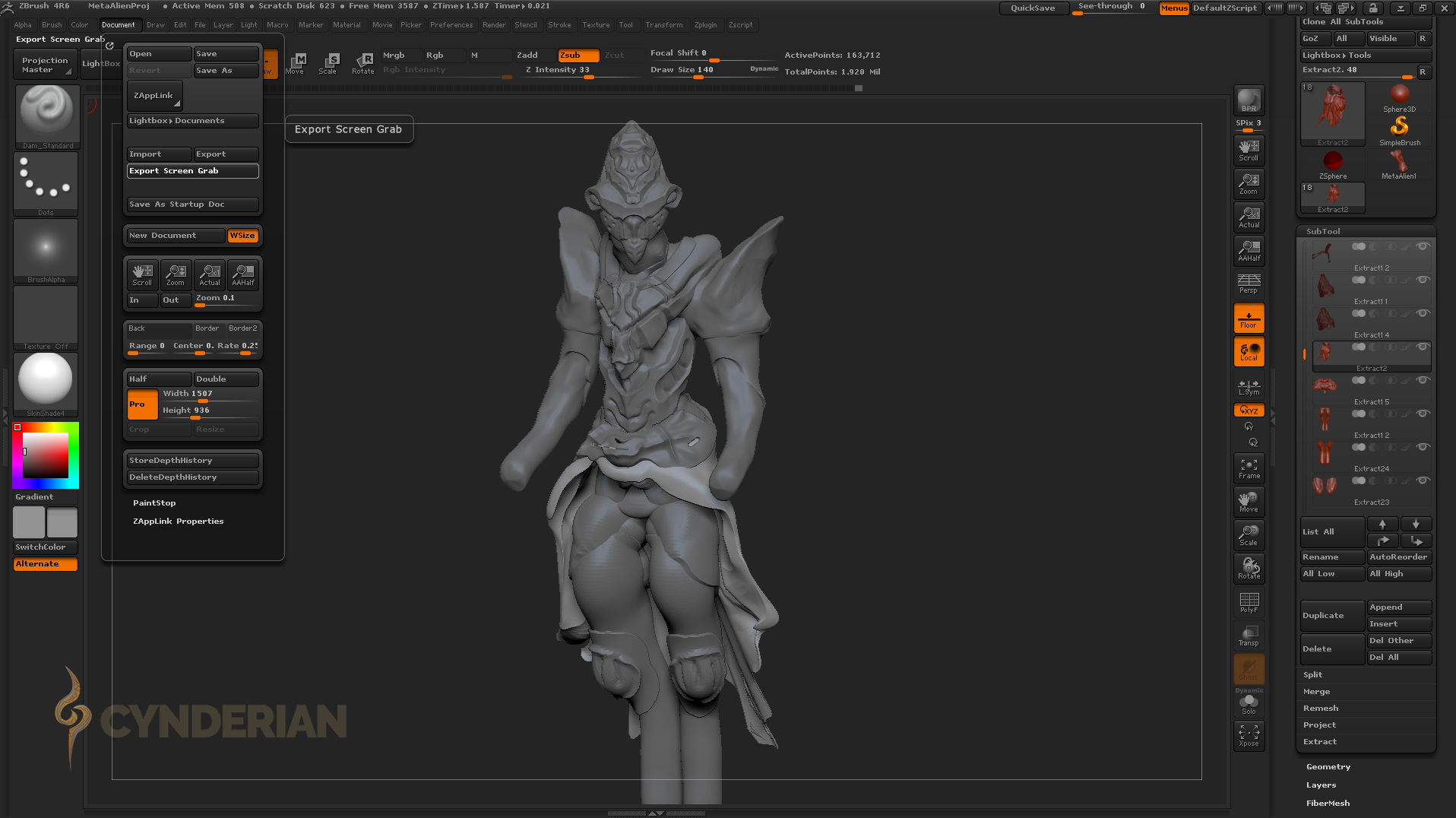Screen dimensions: 1456x818
Task: Open the Transform menu
Action: [664, 25]
